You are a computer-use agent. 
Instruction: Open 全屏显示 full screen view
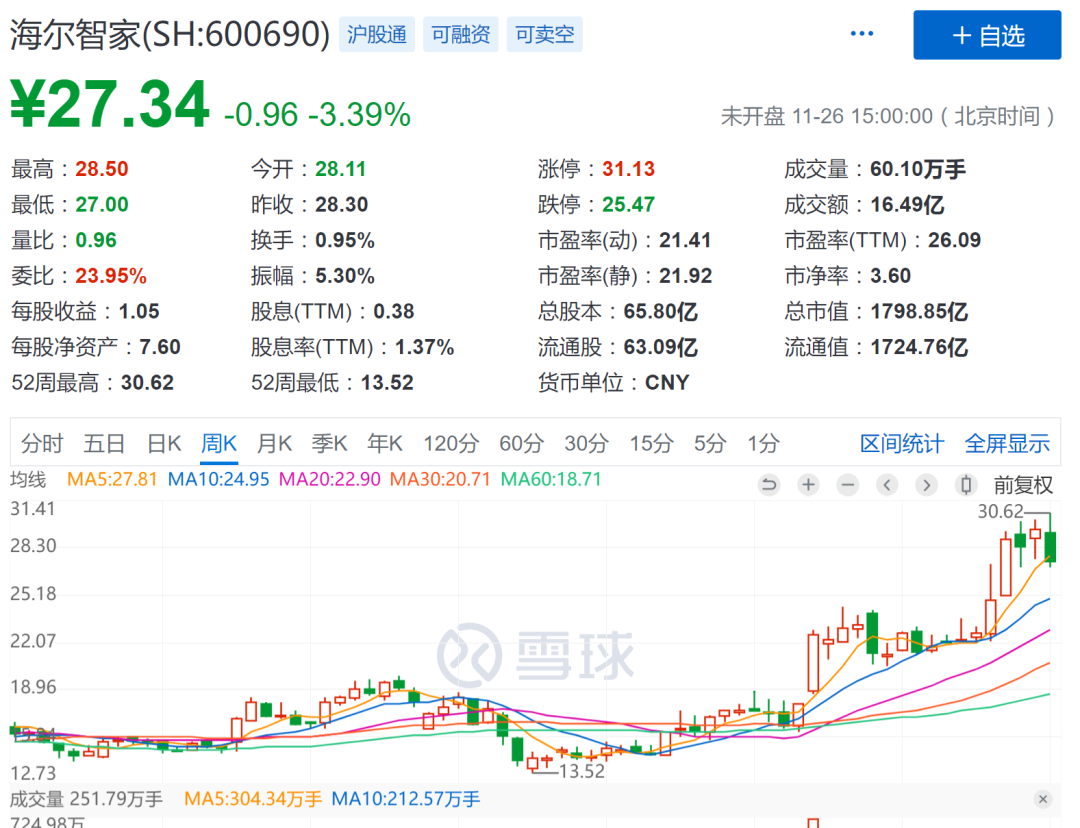click(x=1007, y=443)
